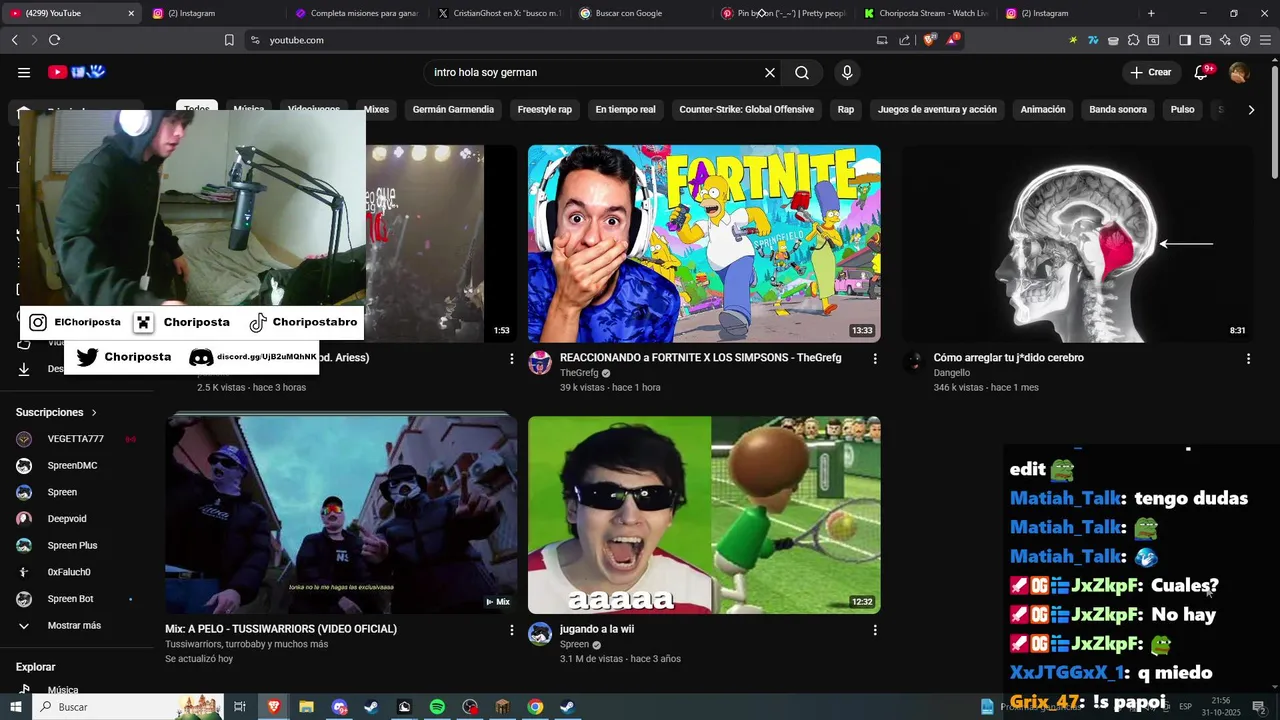Open Google Chrome from the taskbar
1280x720 pixels.
(535, 707)
